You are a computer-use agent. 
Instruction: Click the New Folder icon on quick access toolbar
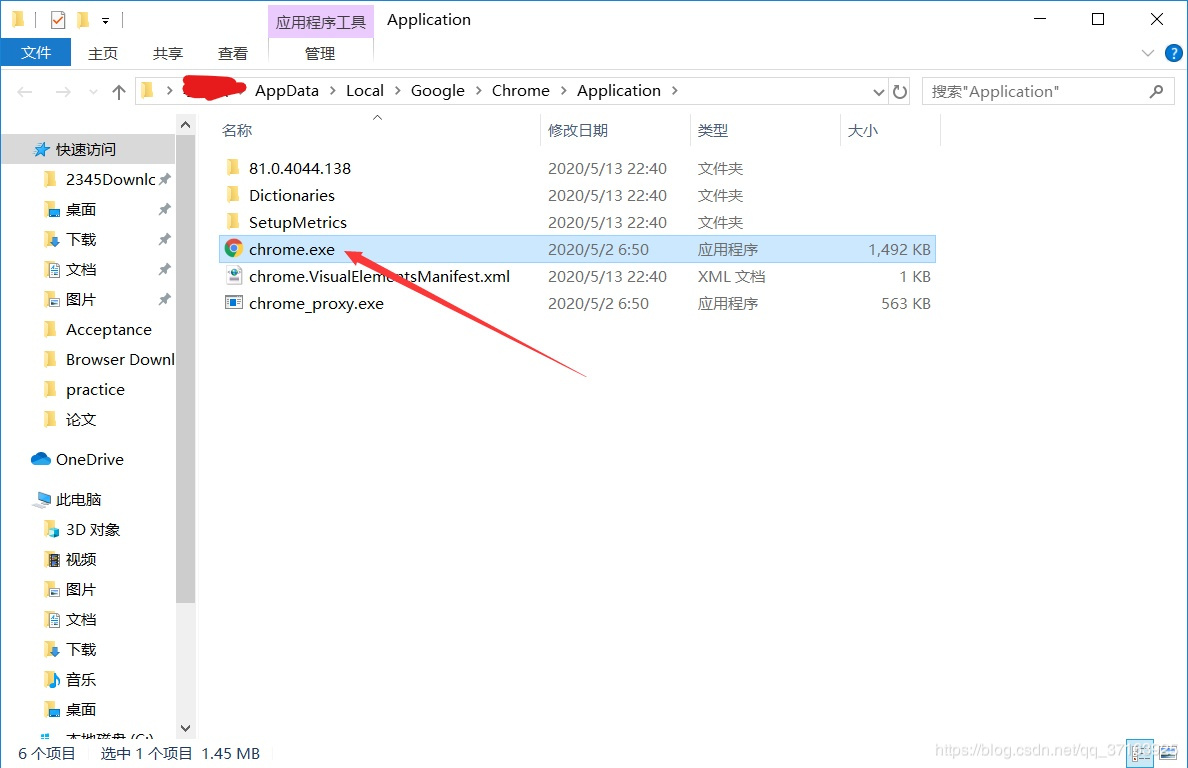point(82,18)
